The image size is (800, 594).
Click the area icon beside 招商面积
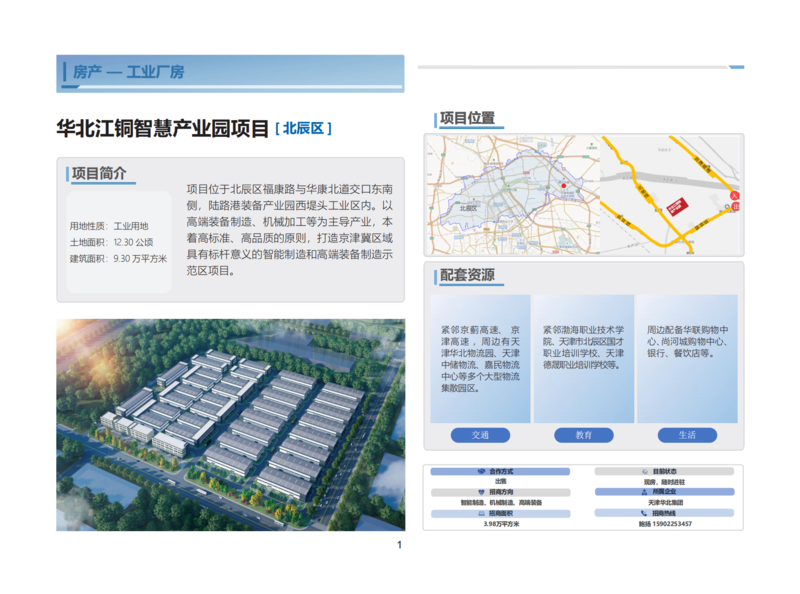click(x=481, y=513)
